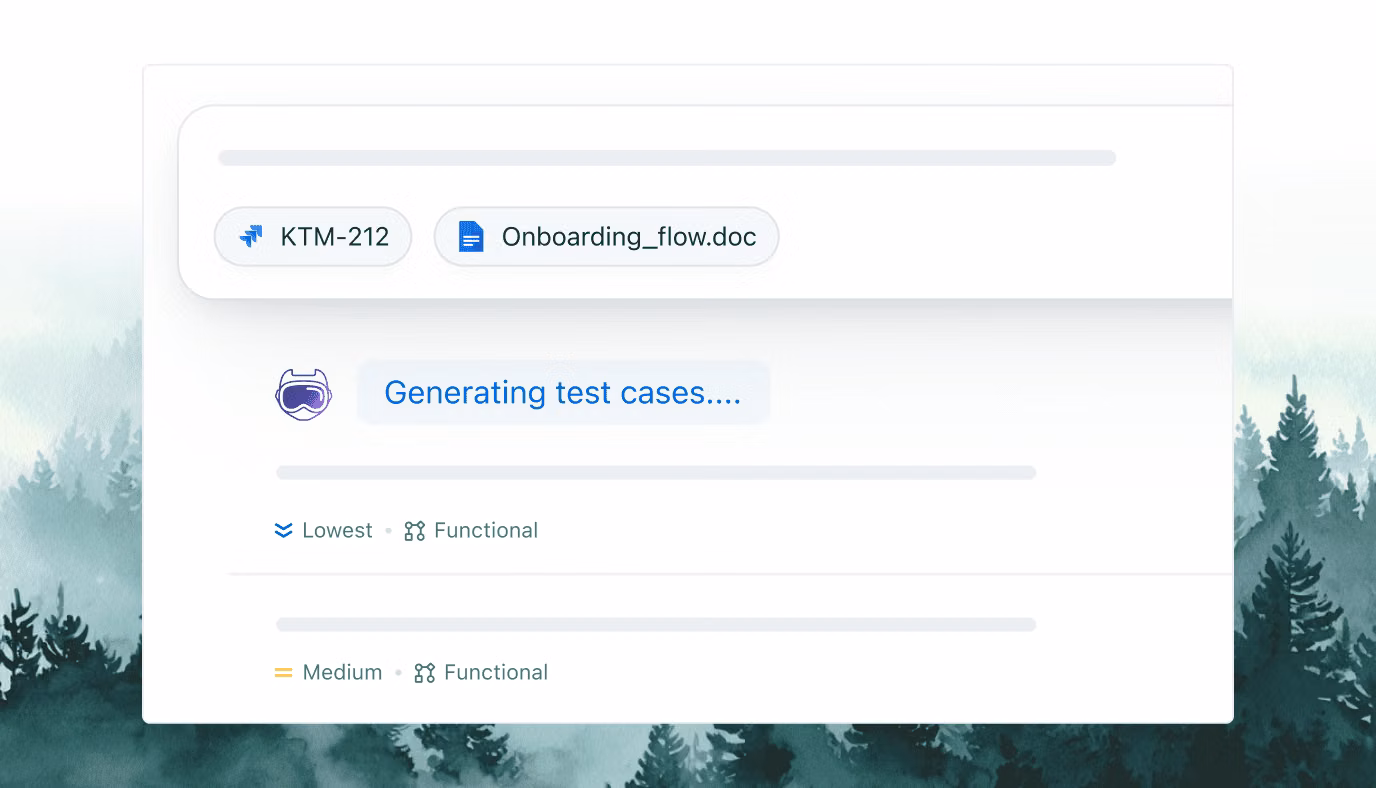The height and width of the screenshot is (788, 1376).
Task: Click the Functional link next to Medium
Action: click(x=496, y=671)
